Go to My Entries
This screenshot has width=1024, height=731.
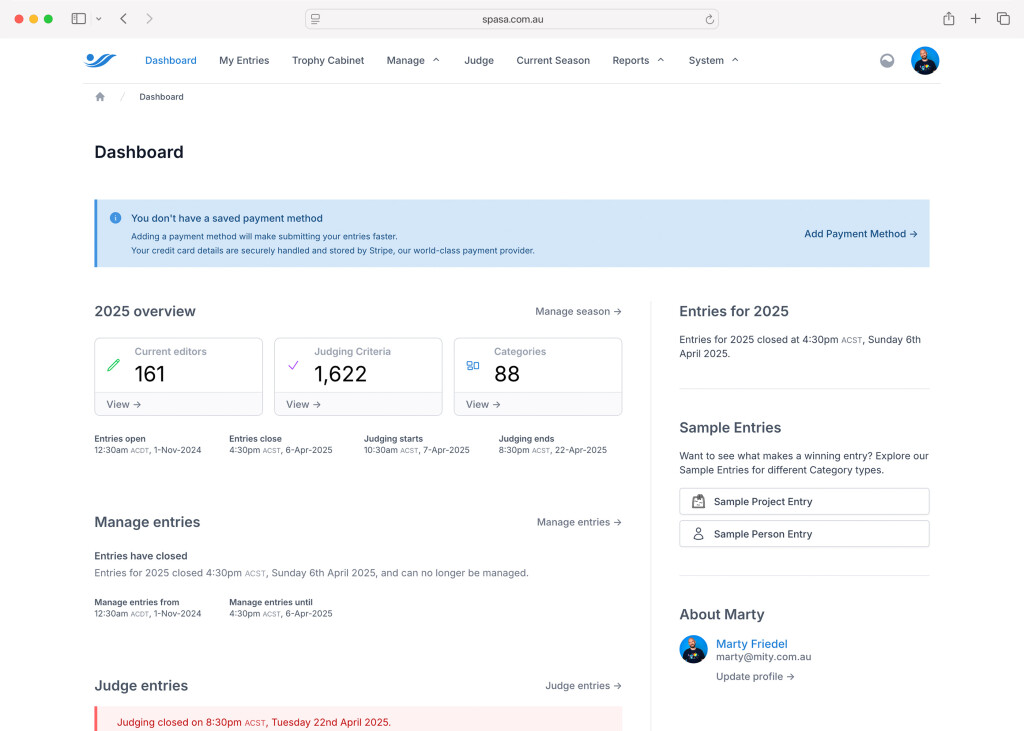pos(244,60)
